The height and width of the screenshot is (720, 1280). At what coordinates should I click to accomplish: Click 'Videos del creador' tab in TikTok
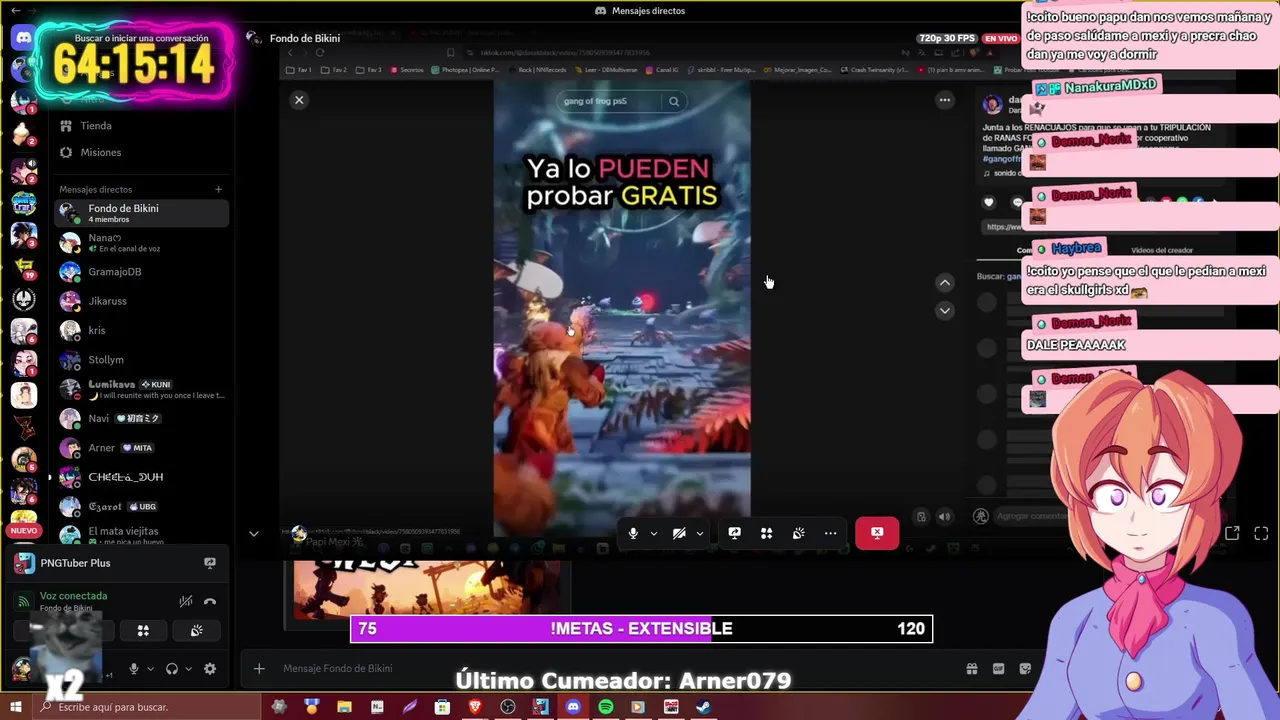pyautogui.click(x=1162, y=250)
